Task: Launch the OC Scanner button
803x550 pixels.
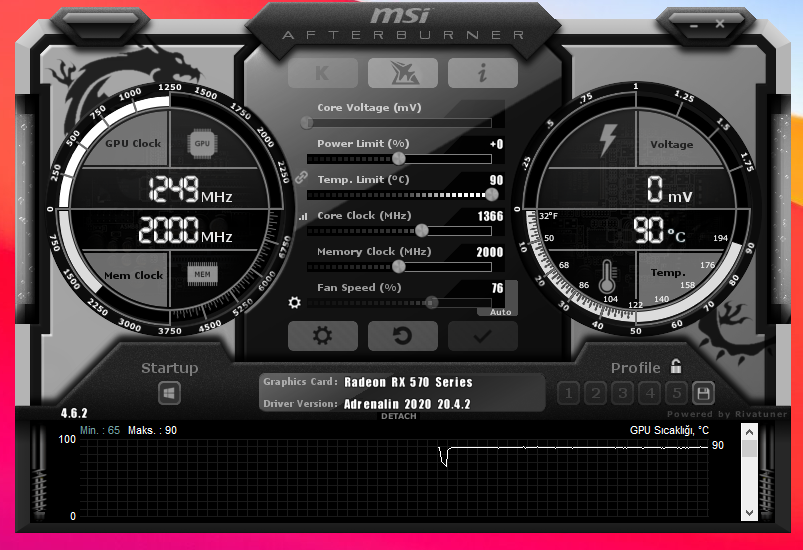Action: [403, 73]
